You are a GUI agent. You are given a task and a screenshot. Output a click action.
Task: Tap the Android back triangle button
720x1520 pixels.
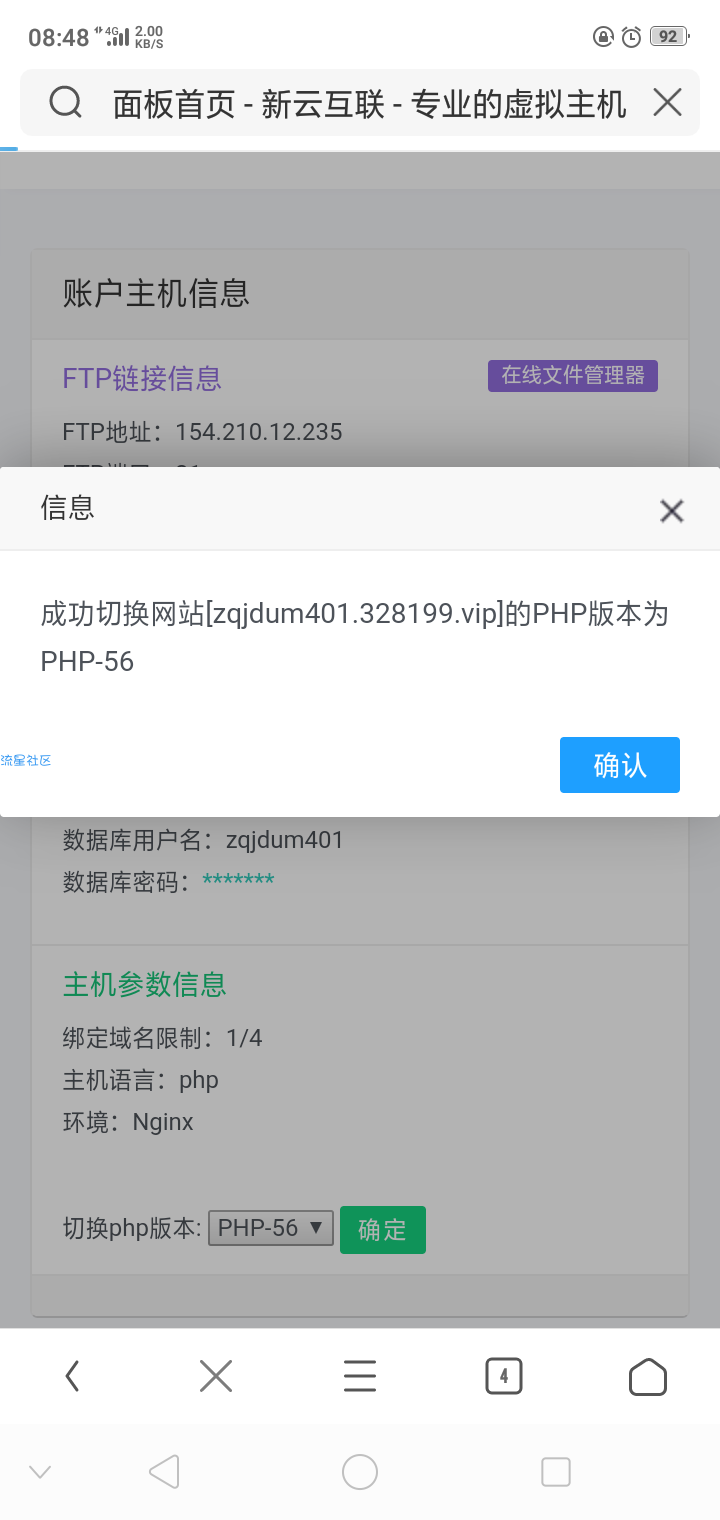point(164,1471)
